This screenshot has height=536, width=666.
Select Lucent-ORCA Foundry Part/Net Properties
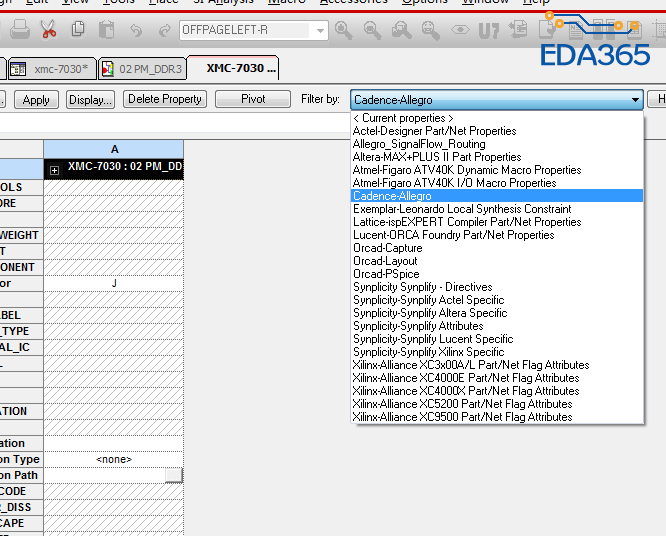(x=497, y=235)
